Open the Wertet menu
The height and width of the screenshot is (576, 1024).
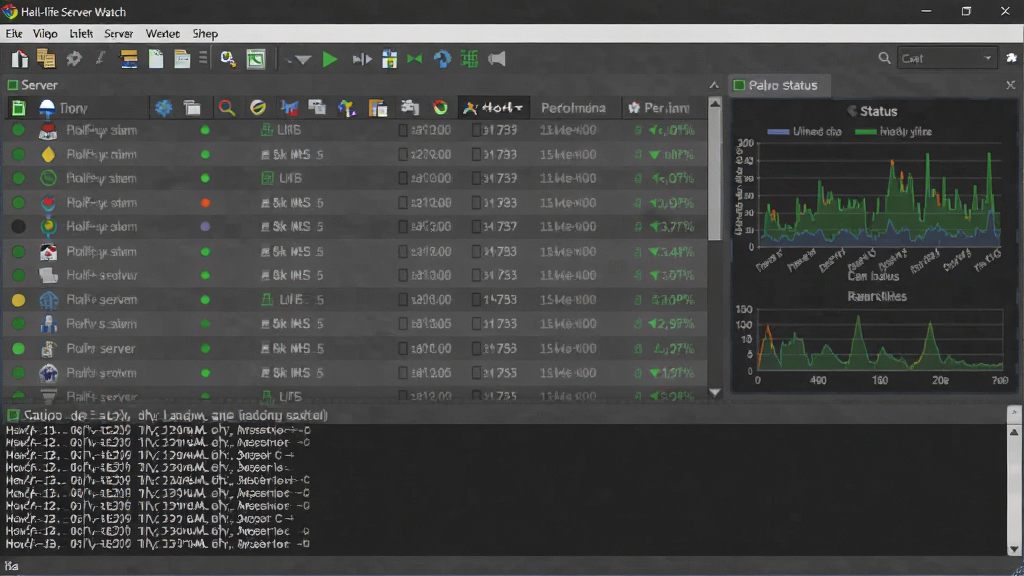[x=163, y=33]
